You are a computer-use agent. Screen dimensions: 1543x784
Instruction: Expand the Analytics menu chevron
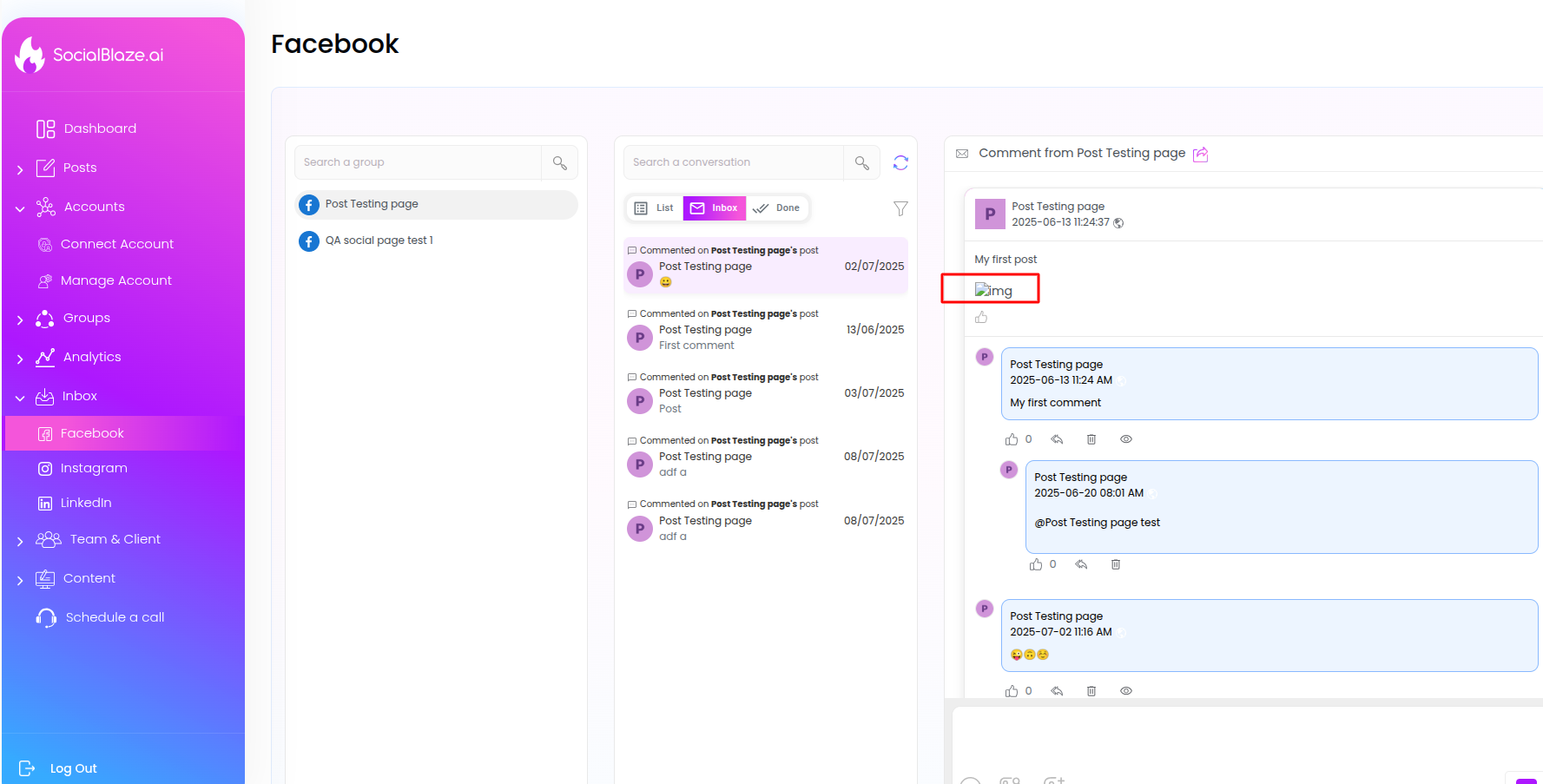coord(20,359)
